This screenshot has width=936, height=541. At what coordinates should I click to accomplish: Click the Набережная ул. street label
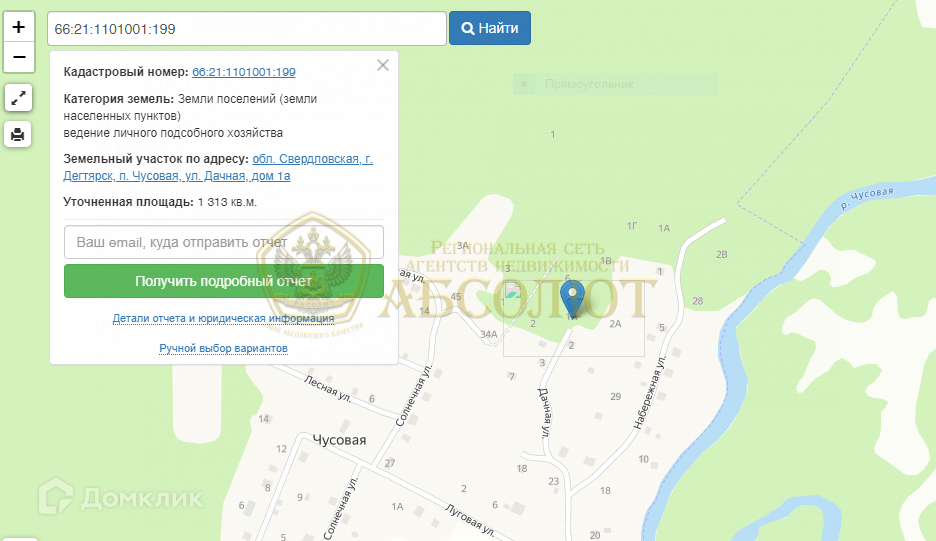tap(649, 392)
